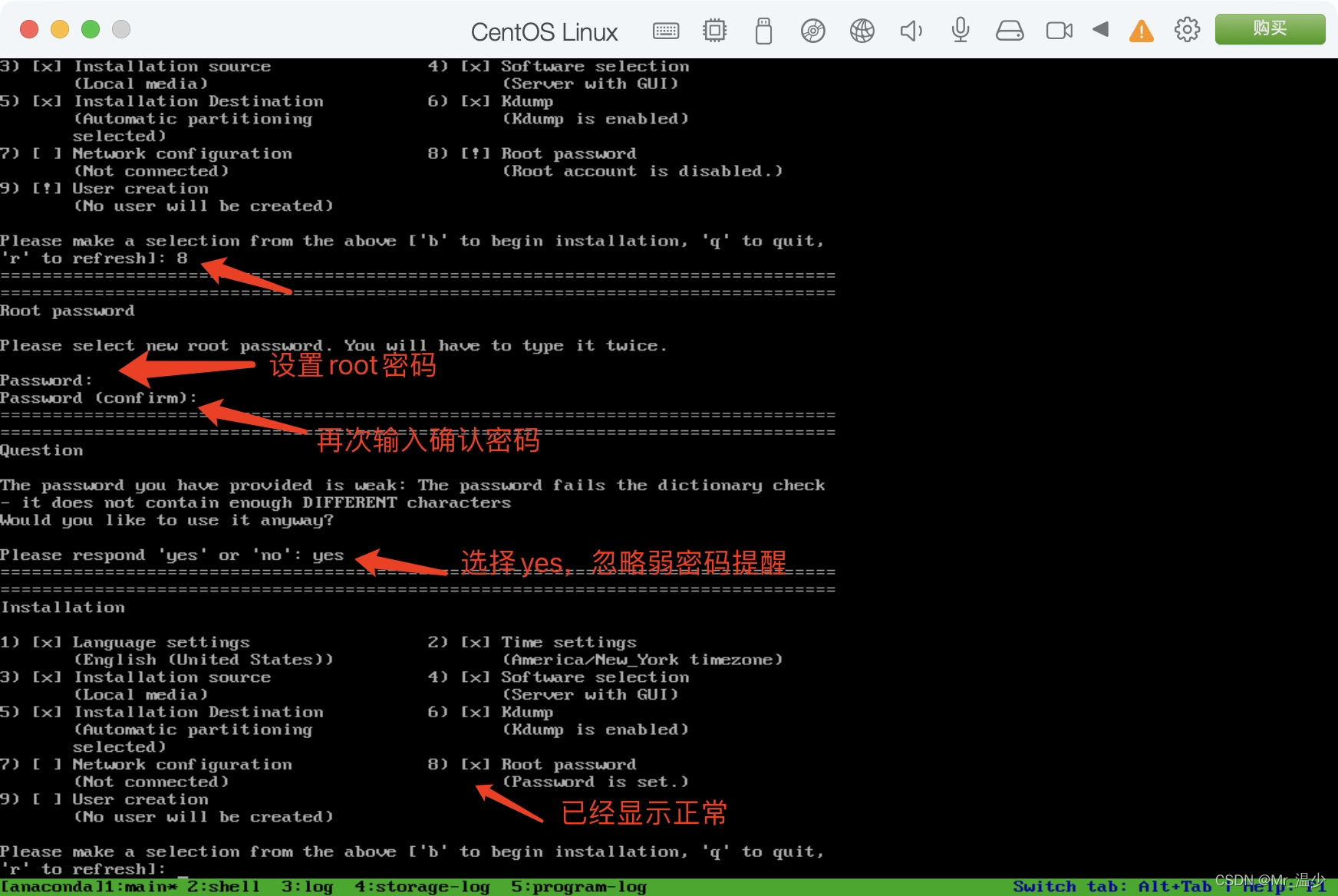Click 'Would you like to use it anyway?' text
Image resolution: width=1338 pixels, height=896 pixels.
pos(166,520)
